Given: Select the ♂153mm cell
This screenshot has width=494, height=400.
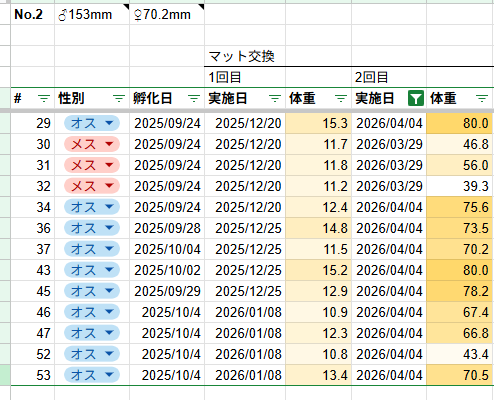Looking at the screenshot, I should pos(92,14).
